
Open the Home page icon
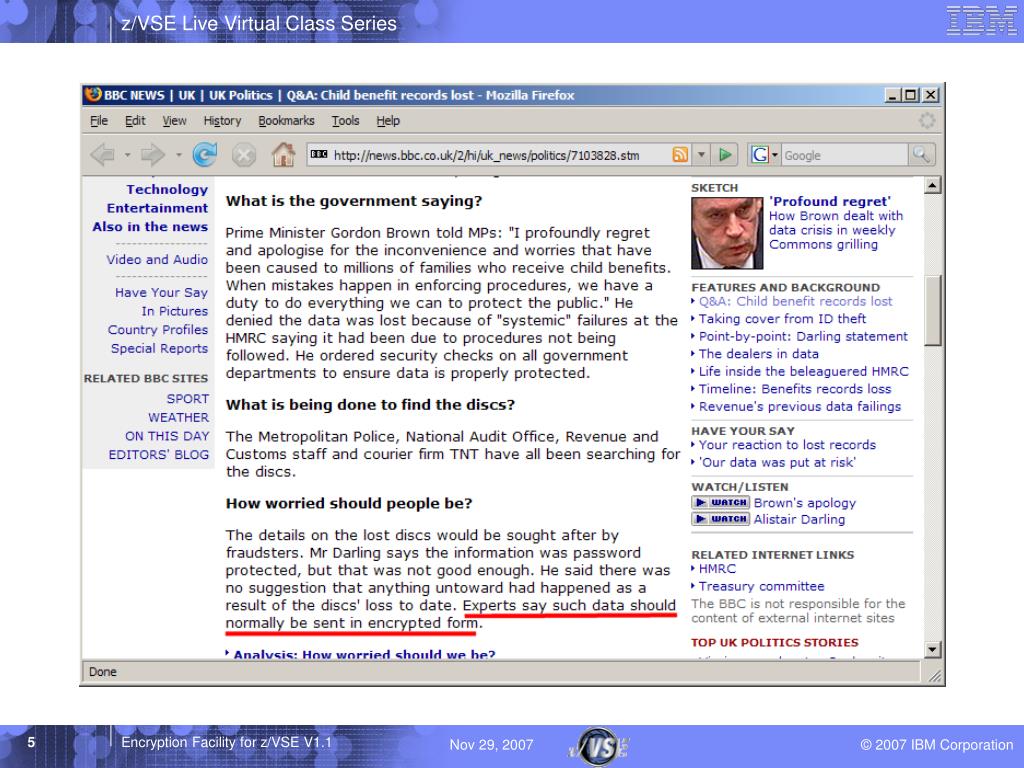pos(283,155)
